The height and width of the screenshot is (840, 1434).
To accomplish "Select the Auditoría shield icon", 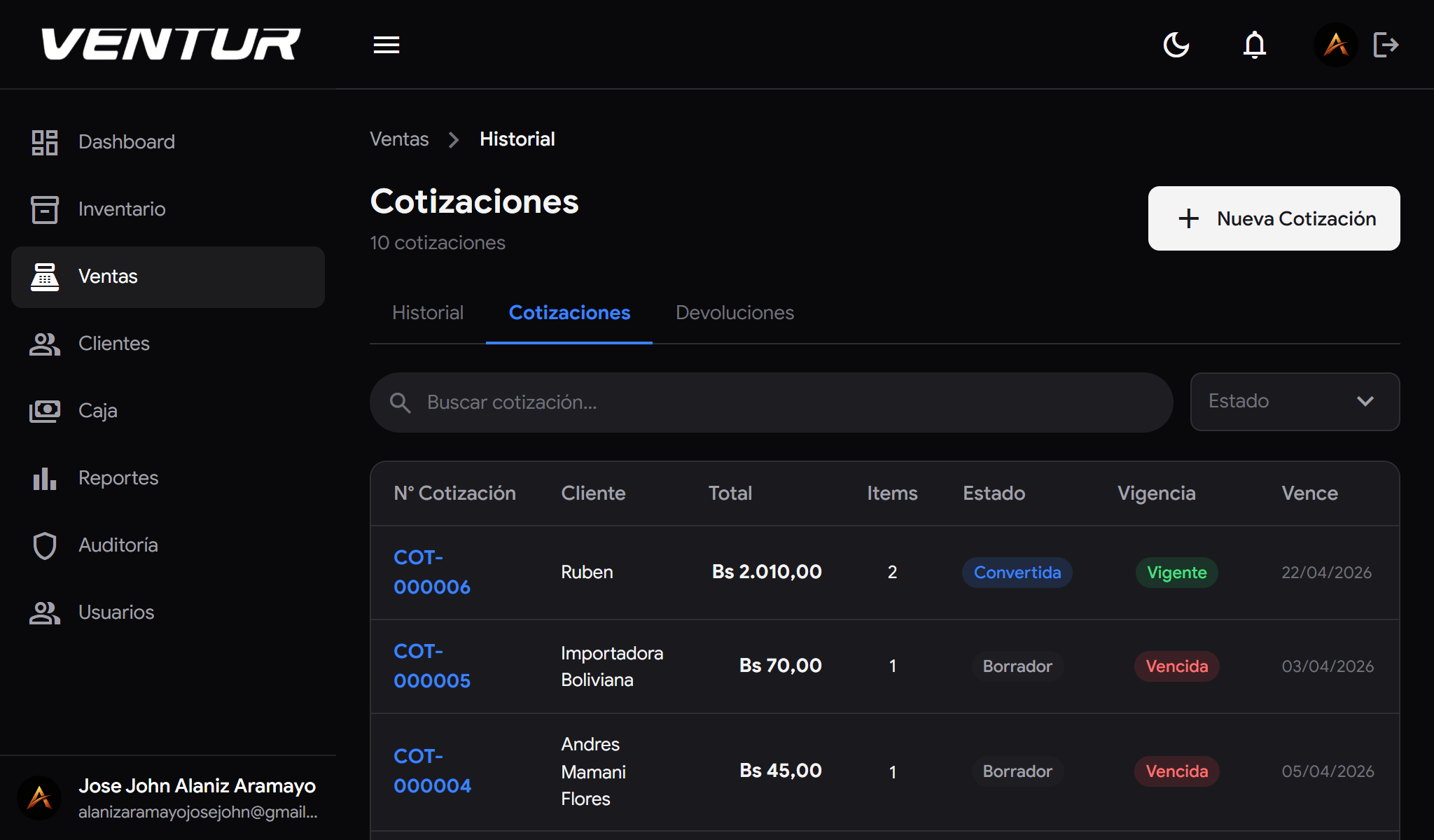I will coord(44,545).
